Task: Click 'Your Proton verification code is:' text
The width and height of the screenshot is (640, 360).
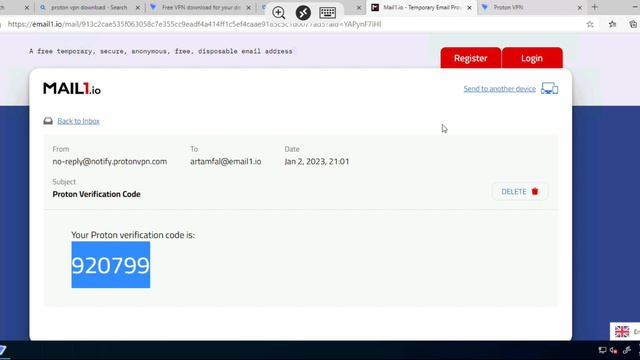Action: click(x=133, y=235)
